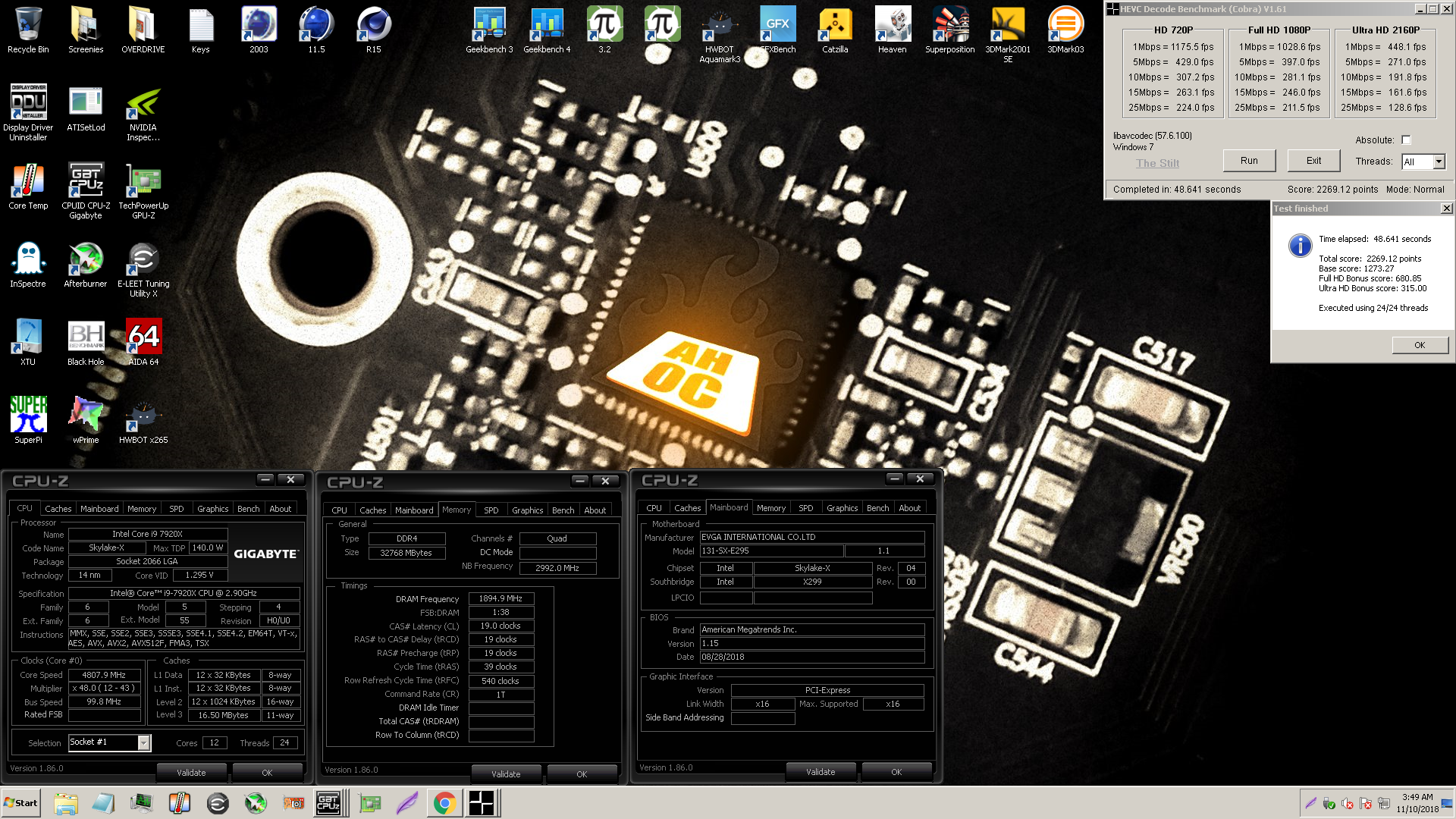Expand the Threads dropdown in HEVC Benchmark
The width and height of the screenshot is (1456, 819).
1439,162
